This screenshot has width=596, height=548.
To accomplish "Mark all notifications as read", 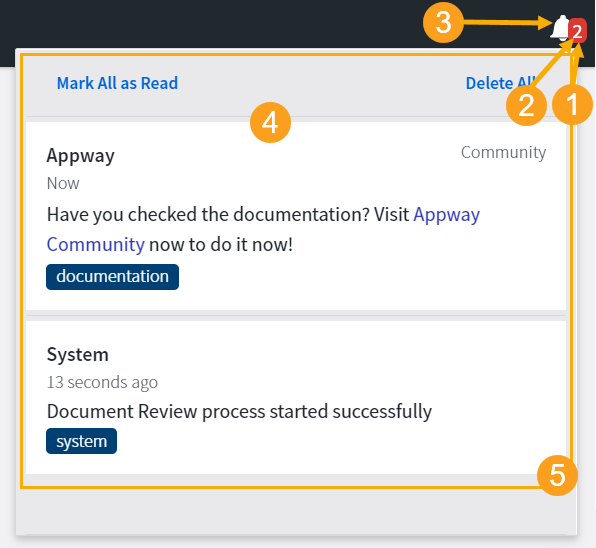I will [x=117, y=83].
